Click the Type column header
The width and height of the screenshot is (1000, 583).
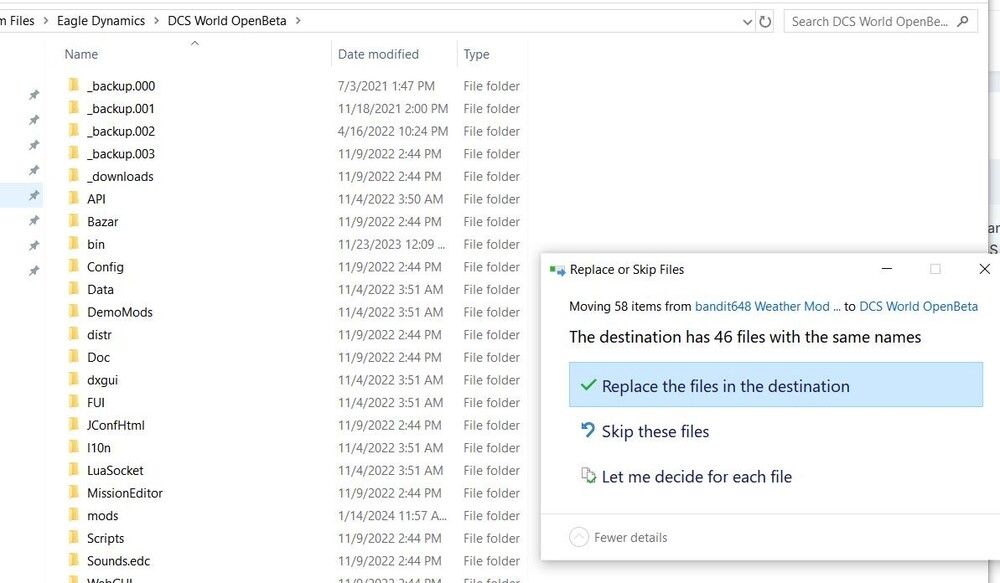click(x=476, y=54)
